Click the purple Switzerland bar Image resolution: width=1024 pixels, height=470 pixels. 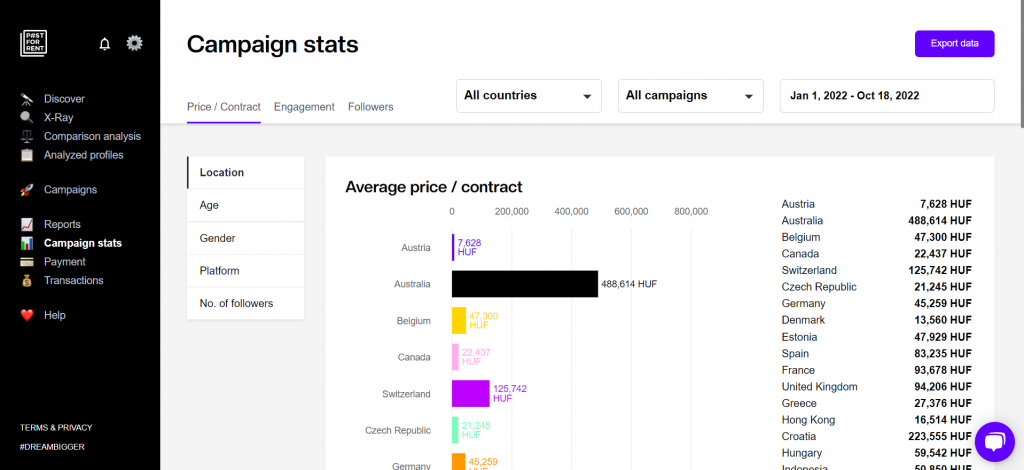click(471, 394)
